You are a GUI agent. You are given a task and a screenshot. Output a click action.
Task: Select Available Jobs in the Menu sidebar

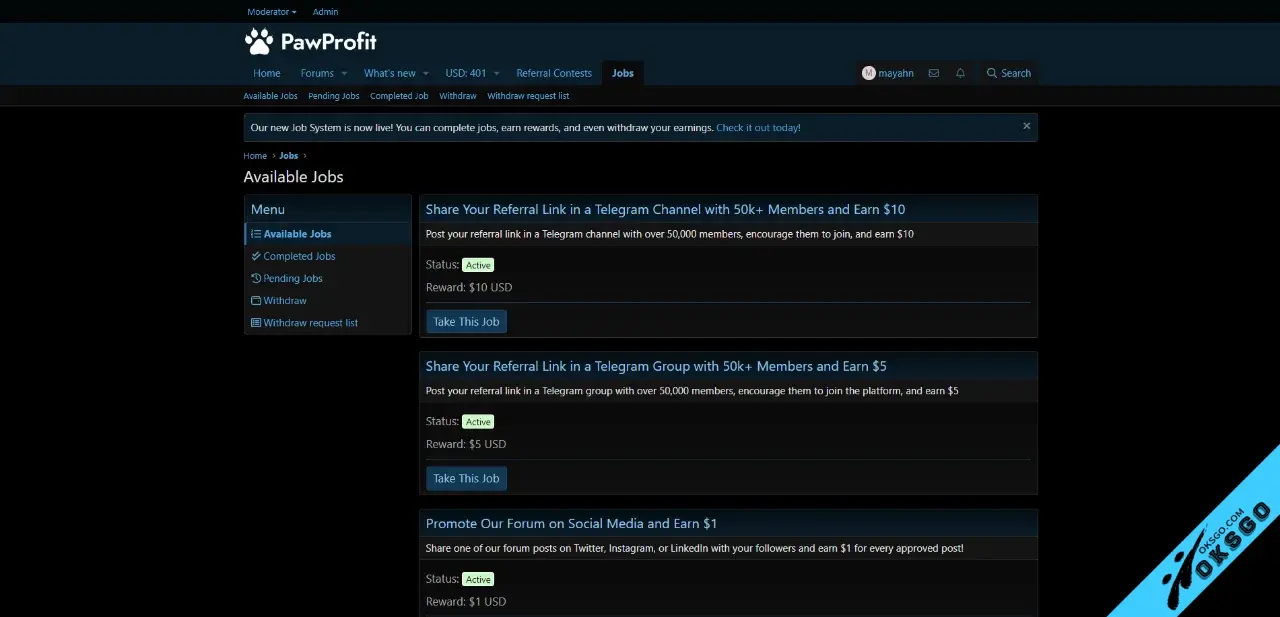tap(328, 234)
